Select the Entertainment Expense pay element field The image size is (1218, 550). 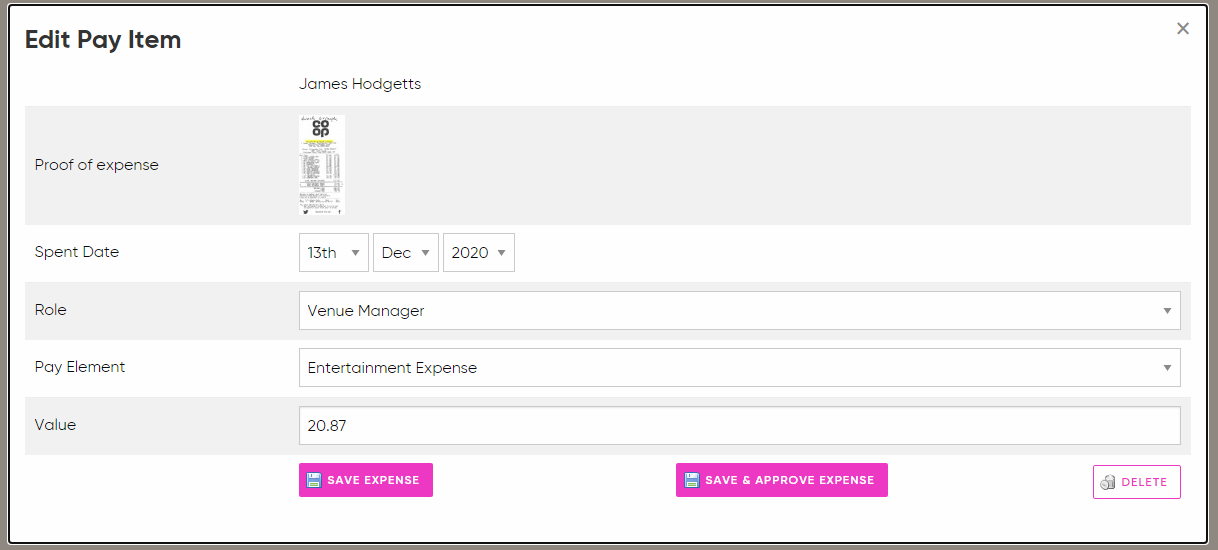pos(740,368)
